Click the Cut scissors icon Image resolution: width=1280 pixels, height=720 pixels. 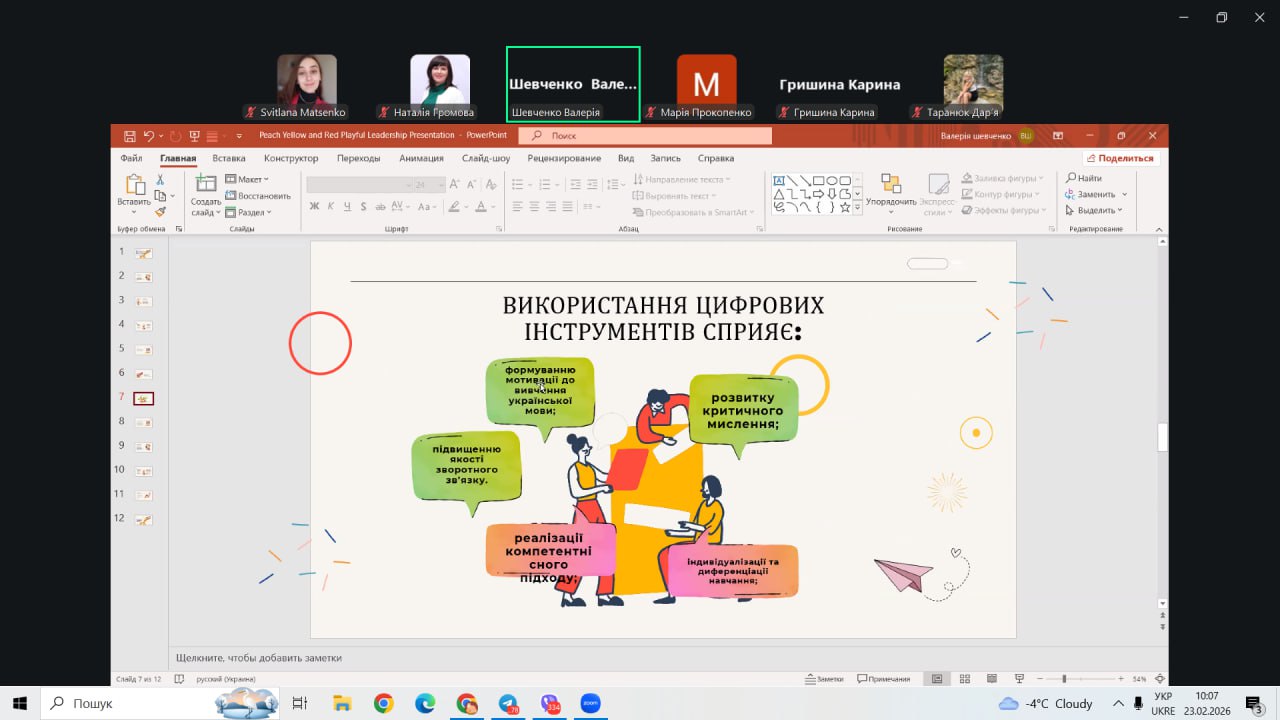pos(160,180)
